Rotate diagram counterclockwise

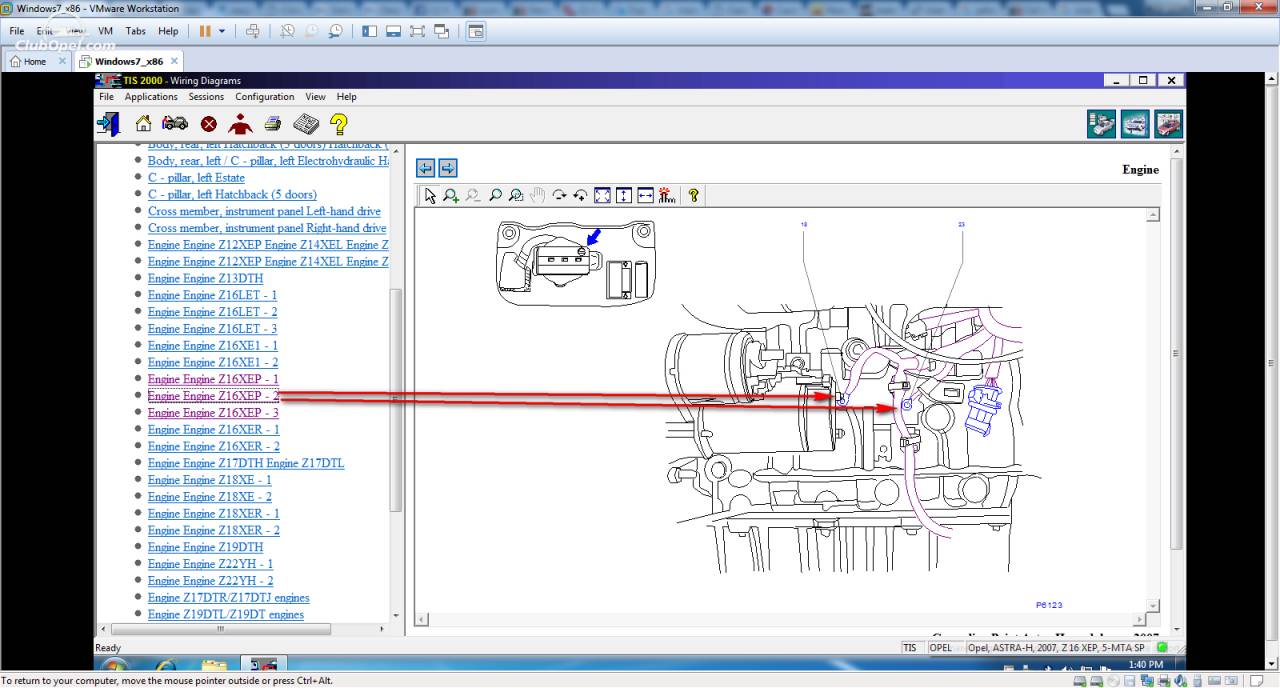tap(580, 196)
